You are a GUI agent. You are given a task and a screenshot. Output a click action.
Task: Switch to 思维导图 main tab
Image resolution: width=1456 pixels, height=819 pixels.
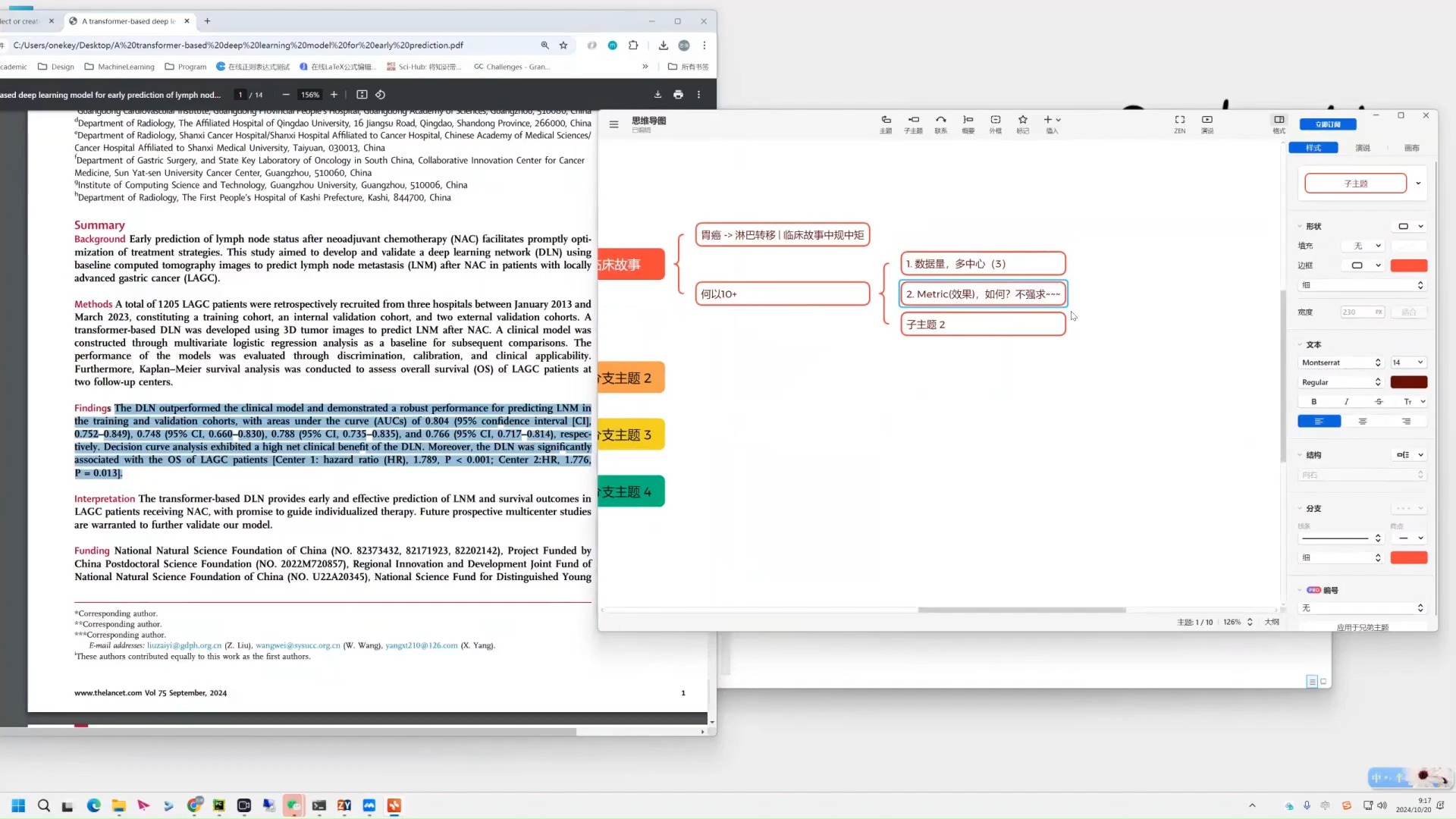pyautogui.click(x=649, y=120)
